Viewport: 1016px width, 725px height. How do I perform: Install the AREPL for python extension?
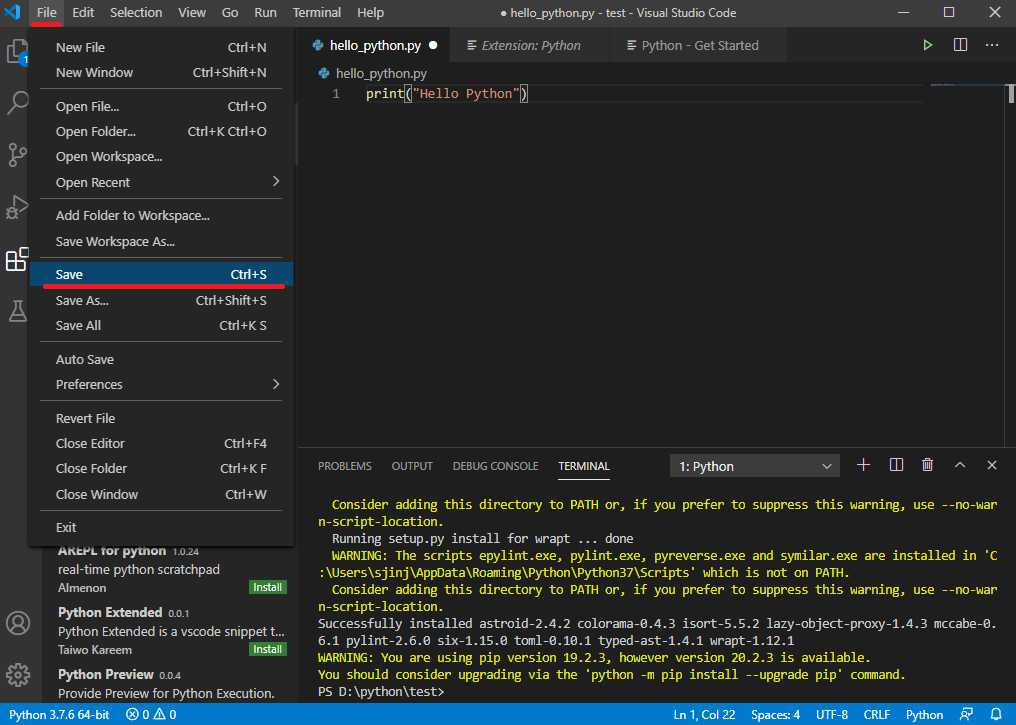[x=268, y=587]
